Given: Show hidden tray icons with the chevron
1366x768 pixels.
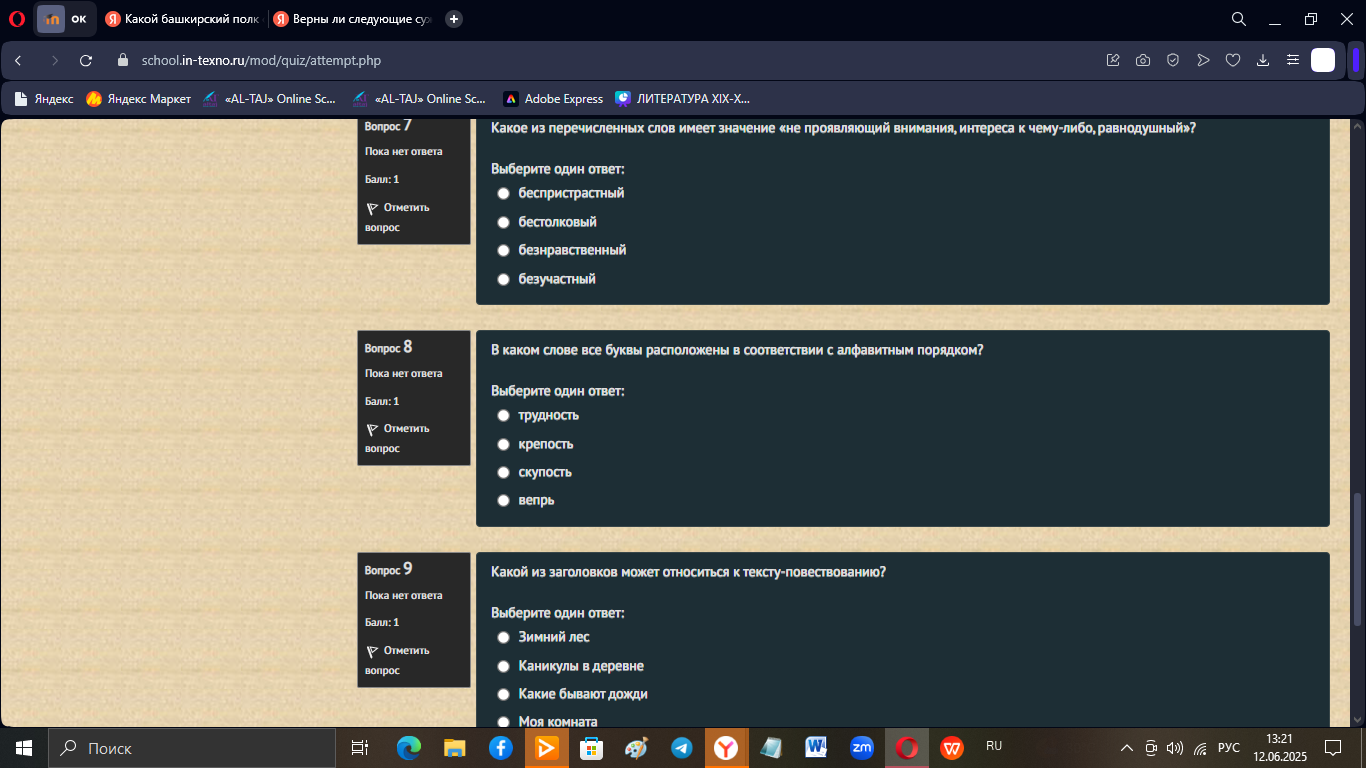Looking at the screenshot, I should coord(1127,748).
